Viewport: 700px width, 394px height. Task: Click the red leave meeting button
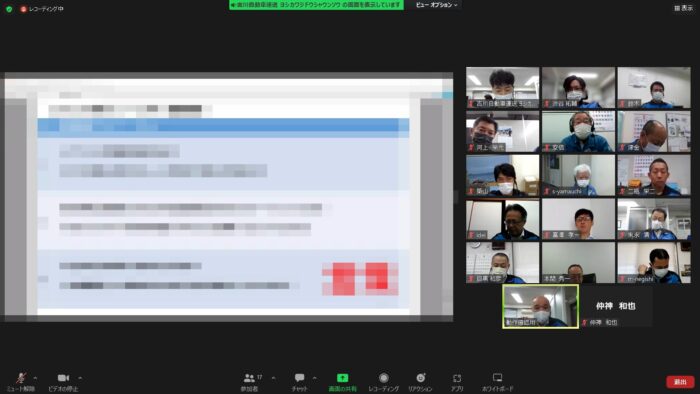(680, 382)
